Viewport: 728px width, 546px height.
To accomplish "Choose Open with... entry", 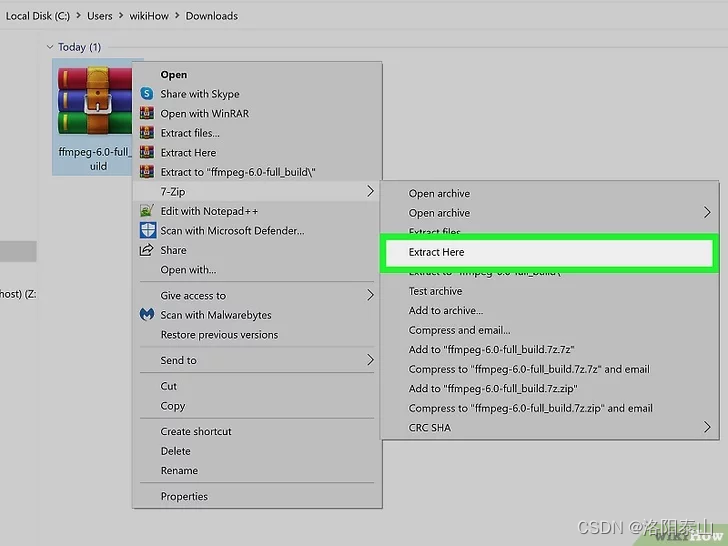I will (257, 269).
